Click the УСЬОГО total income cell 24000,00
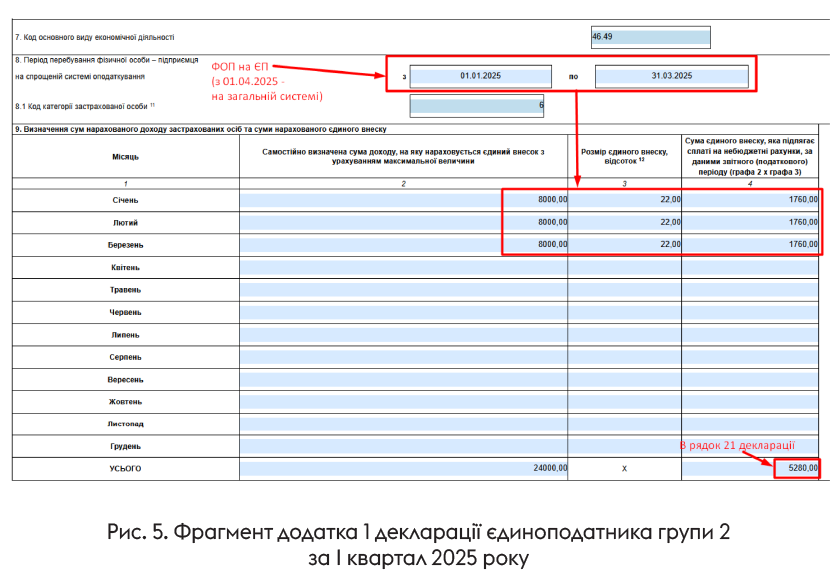 (x=404, y=468)
